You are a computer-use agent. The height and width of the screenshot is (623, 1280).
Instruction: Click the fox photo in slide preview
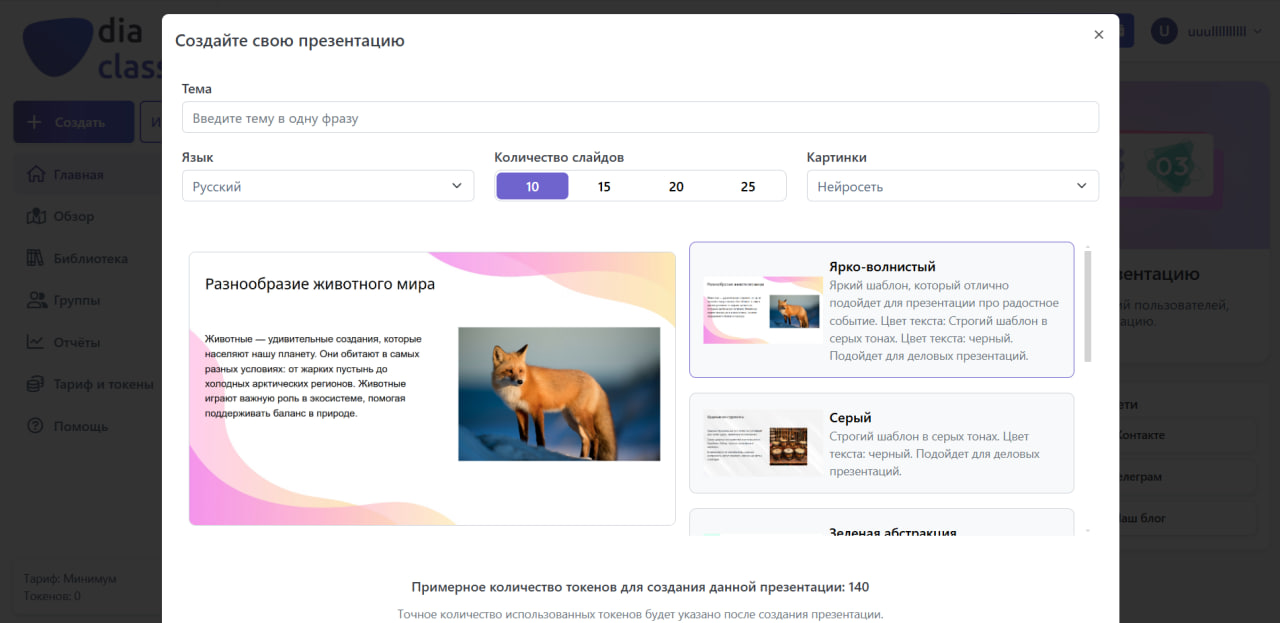559,394
